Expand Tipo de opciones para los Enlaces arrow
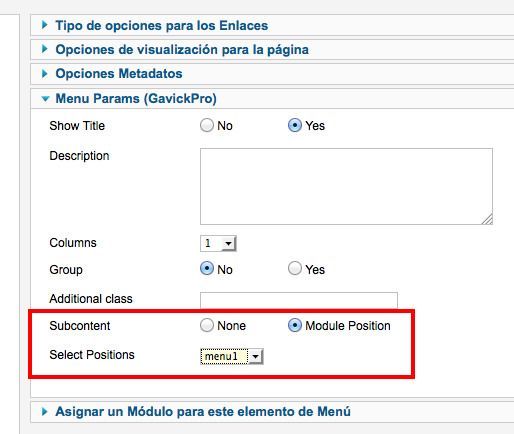 click(44, 25)
